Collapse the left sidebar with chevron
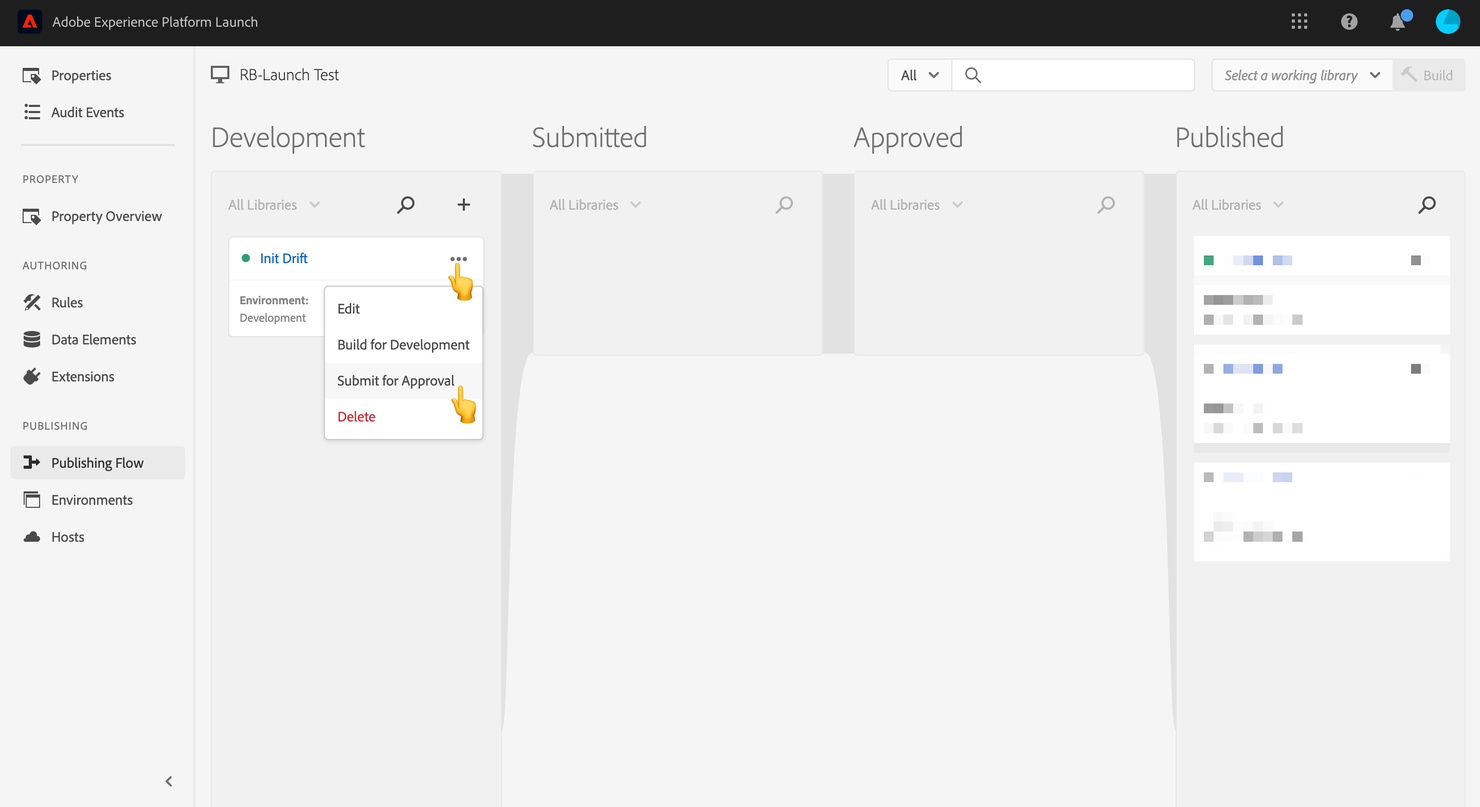Screen dimensions: 1480x807 click(x=168, y=781)
